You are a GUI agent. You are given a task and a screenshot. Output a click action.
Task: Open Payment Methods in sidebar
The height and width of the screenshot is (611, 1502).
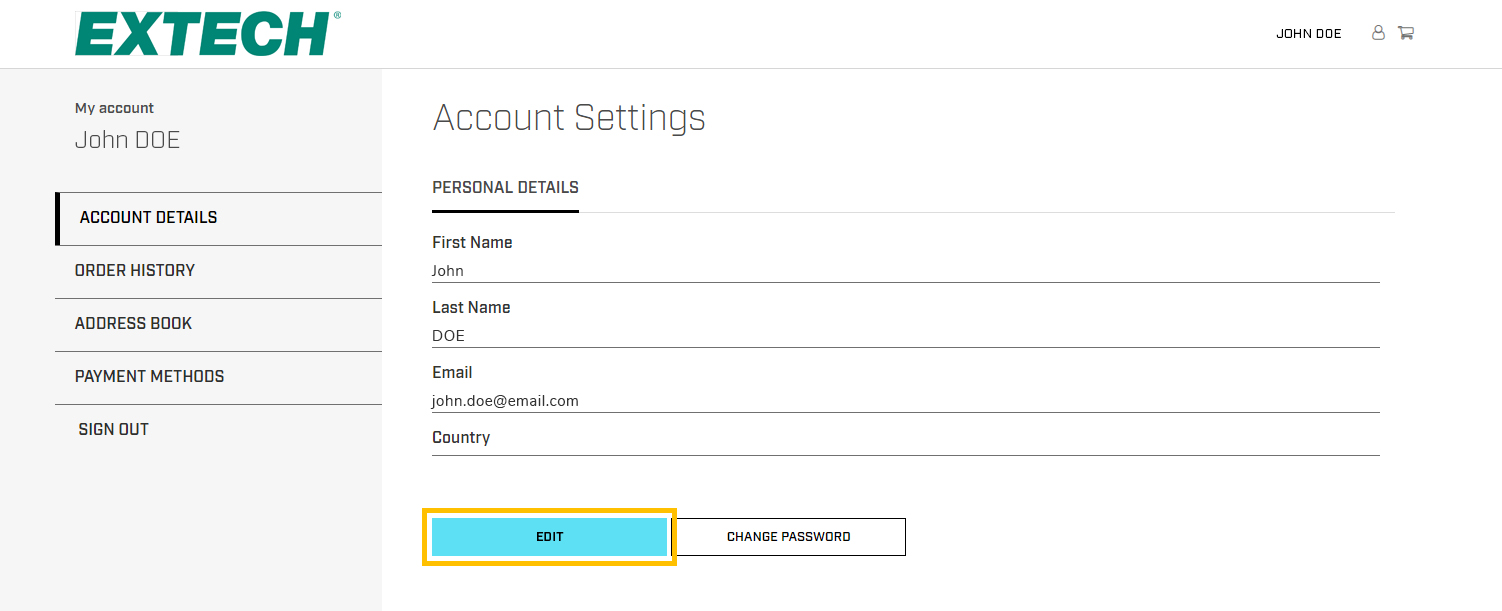click(149, 377)
